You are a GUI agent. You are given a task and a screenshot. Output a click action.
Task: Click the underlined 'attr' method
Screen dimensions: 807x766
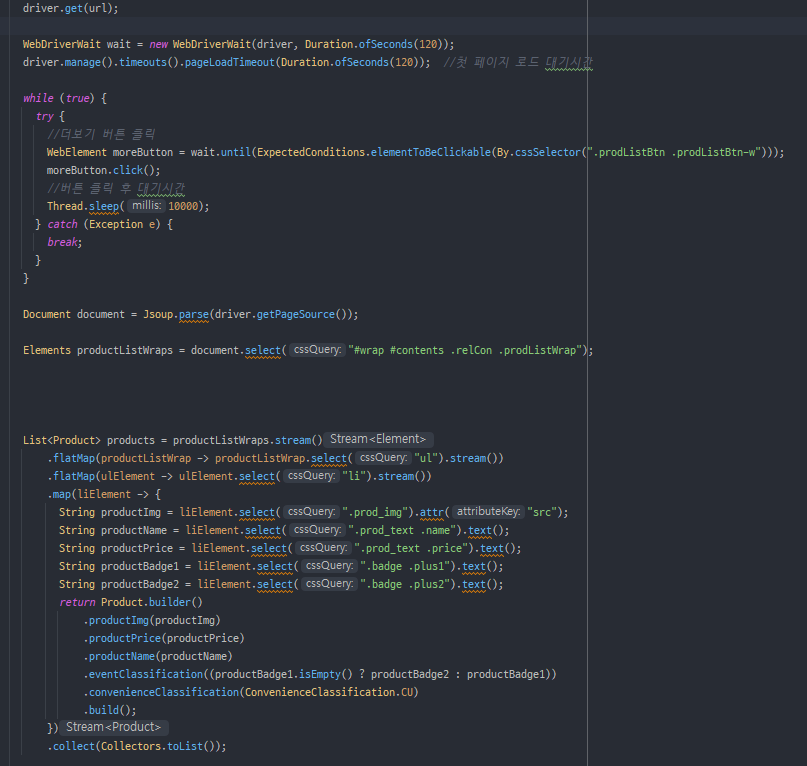(x=432, y=513)
